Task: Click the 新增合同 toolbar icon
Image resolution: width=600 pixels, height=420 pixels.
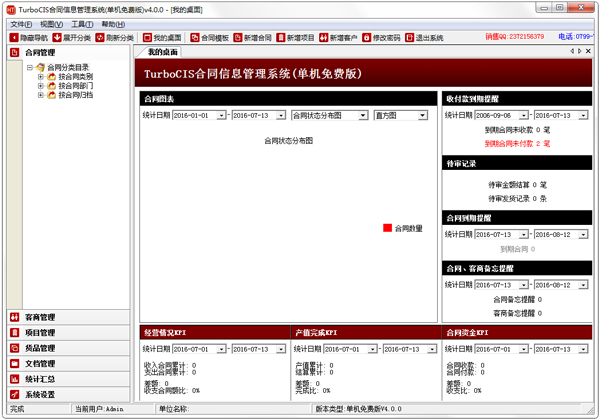Action: (238, 37)
